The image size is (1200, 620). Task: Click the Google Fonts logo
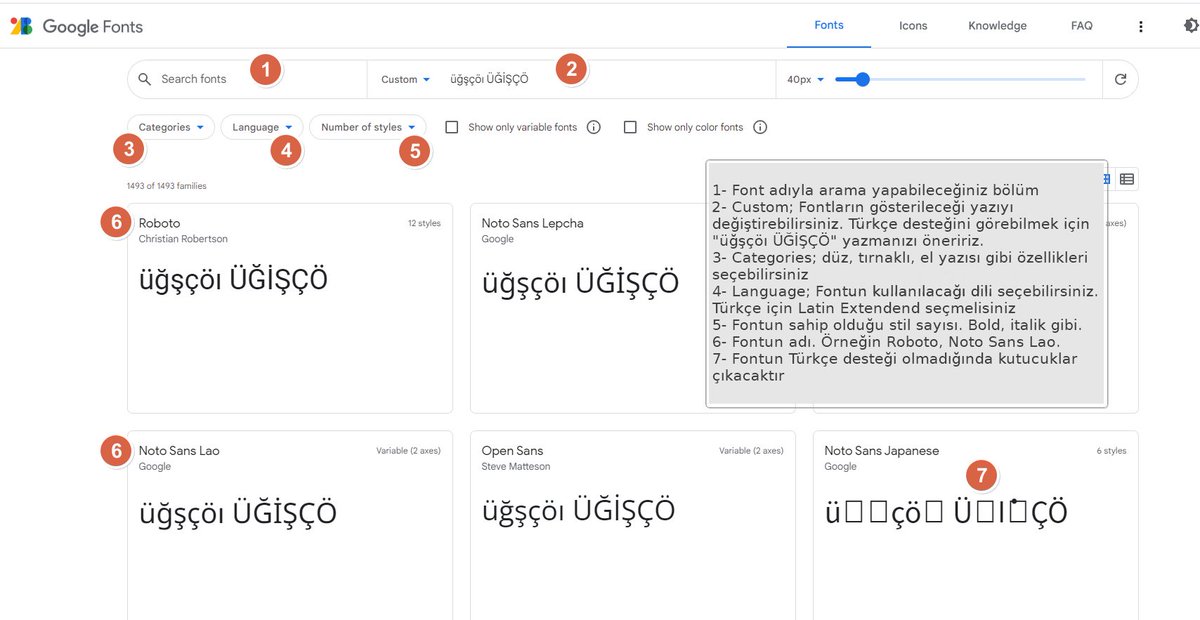point(76,27)
